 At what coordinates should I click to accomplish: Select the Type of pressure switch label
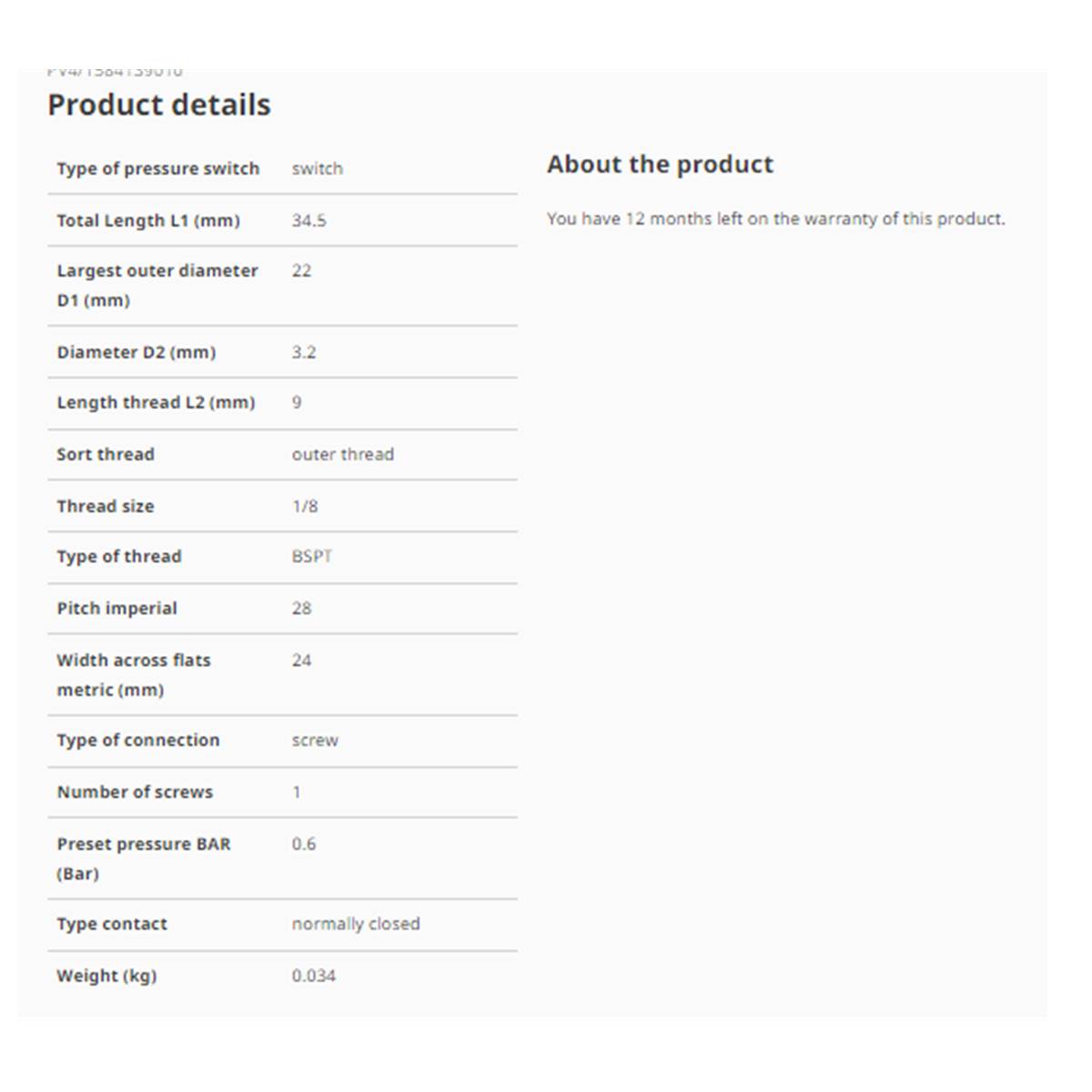pyautogui.click(x=157, y=169)
